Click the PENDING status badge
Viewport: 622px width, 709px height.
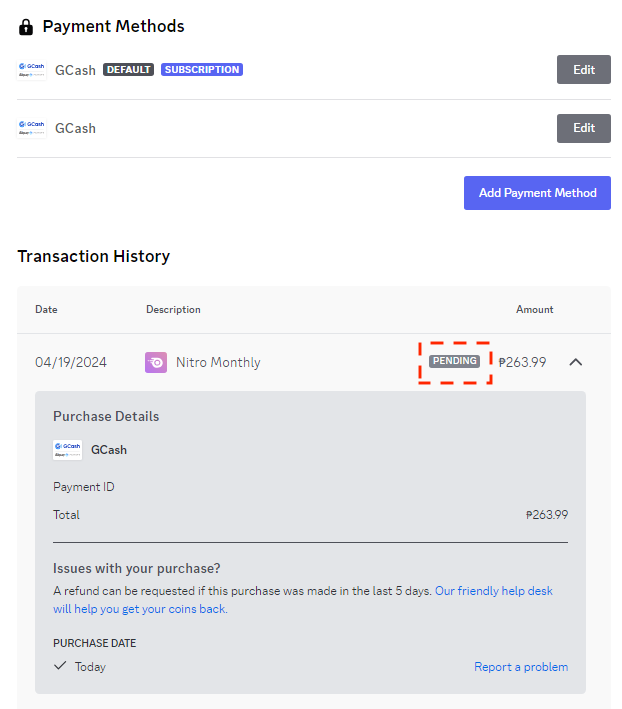click(455, 361)
